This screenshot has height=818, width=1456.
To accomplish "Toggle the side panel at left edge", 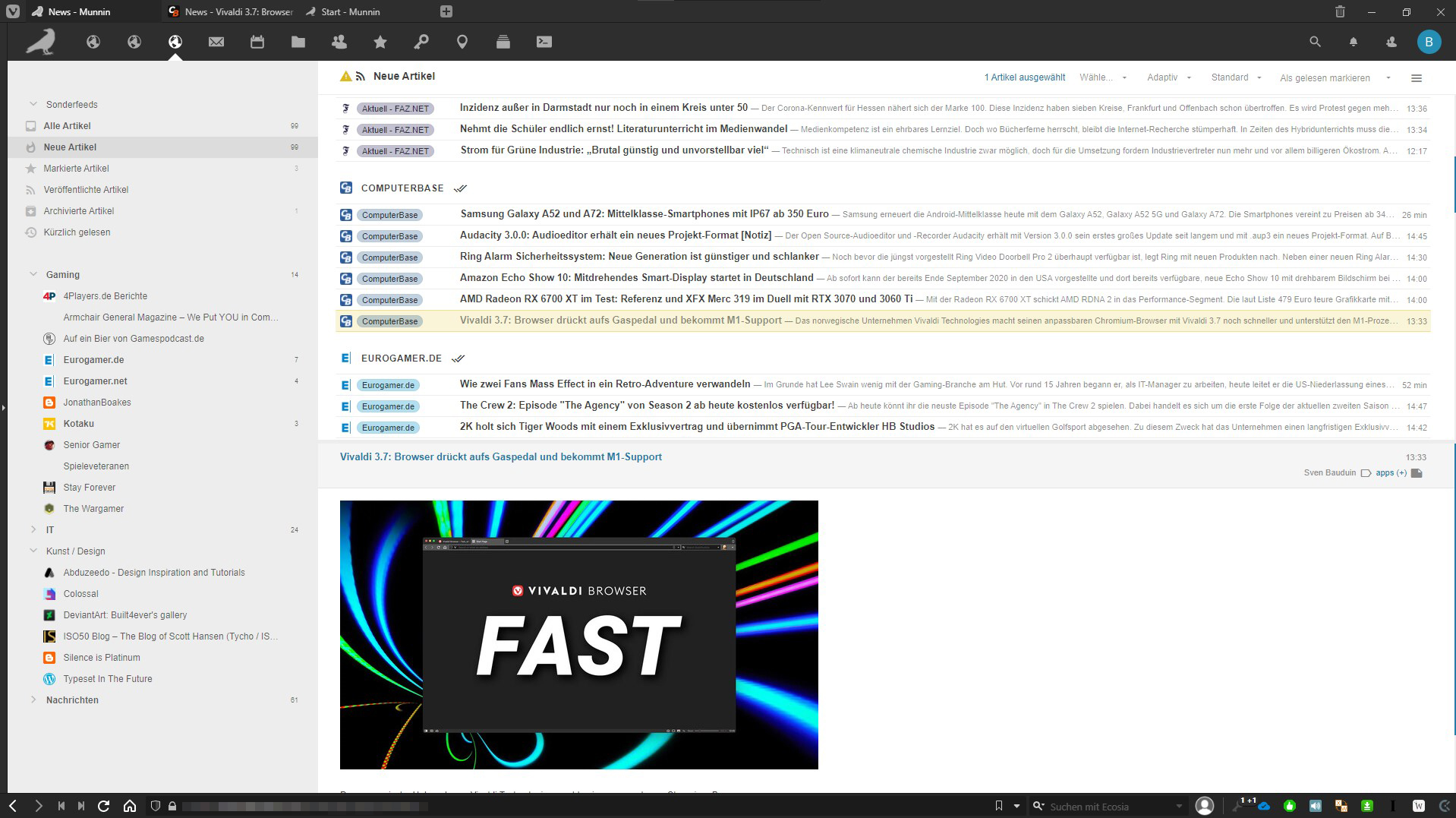I will (x=3, y=409).
